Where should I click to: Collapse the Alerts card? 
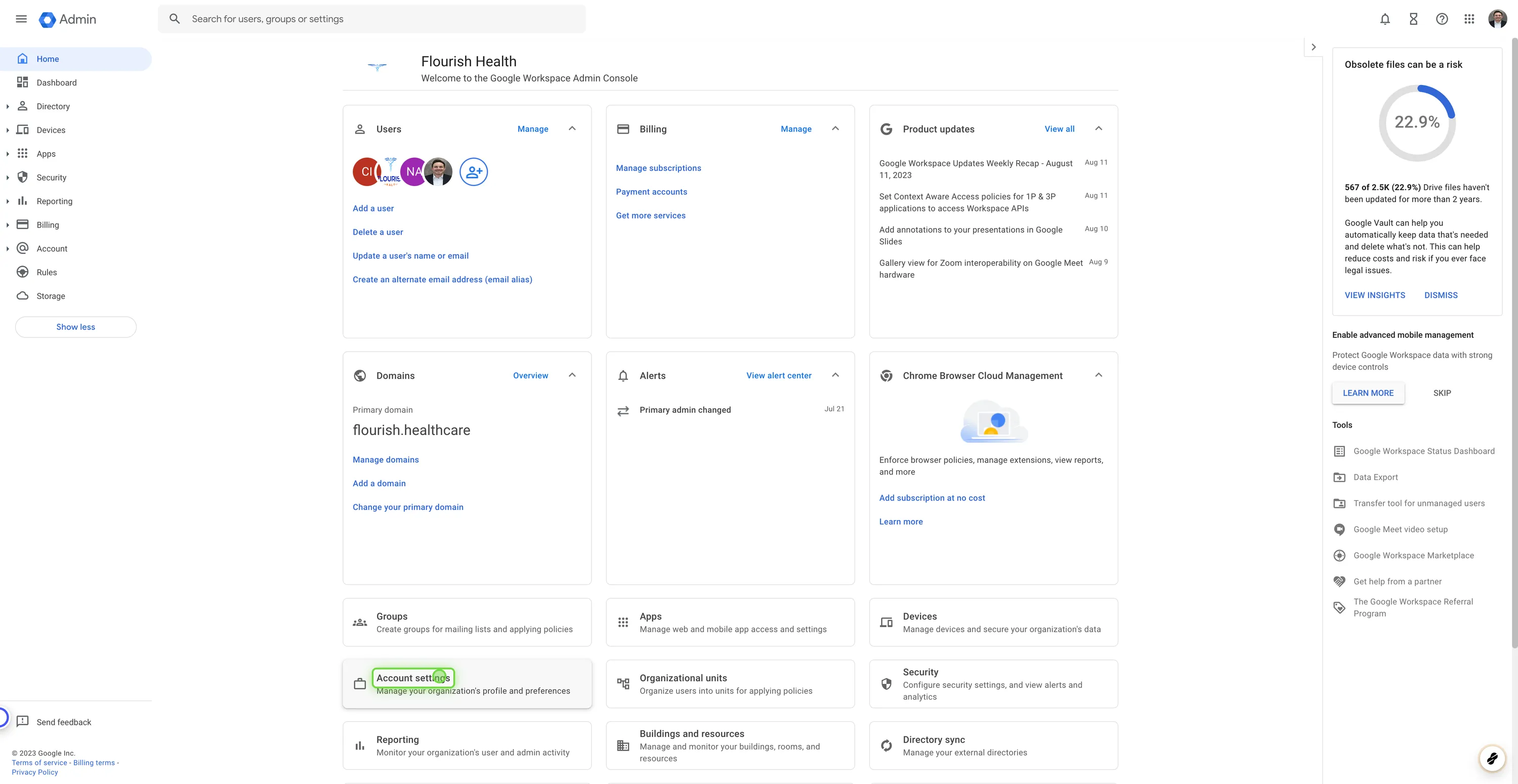(x=835, y=375)
